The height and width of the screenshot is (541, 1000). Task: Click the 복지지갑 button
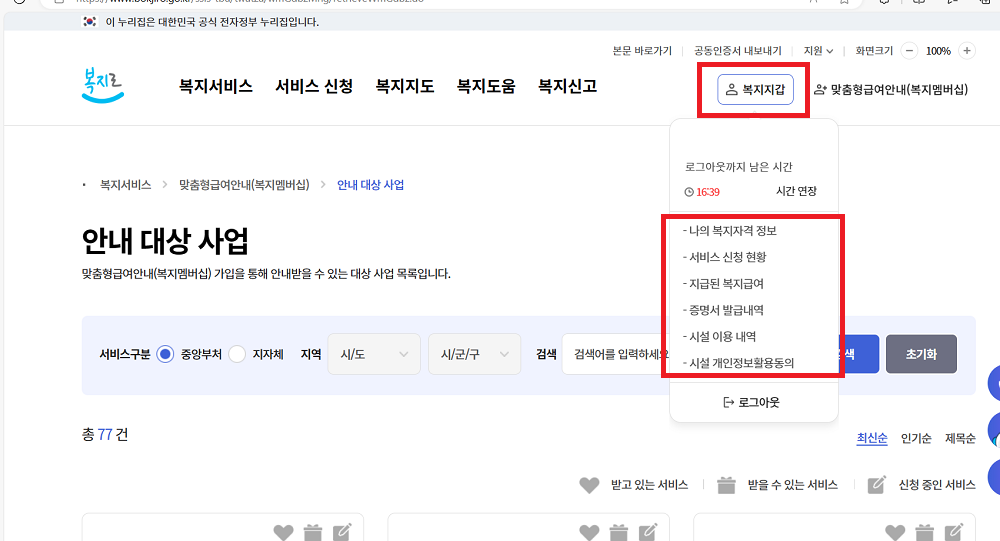pos(755,89)
